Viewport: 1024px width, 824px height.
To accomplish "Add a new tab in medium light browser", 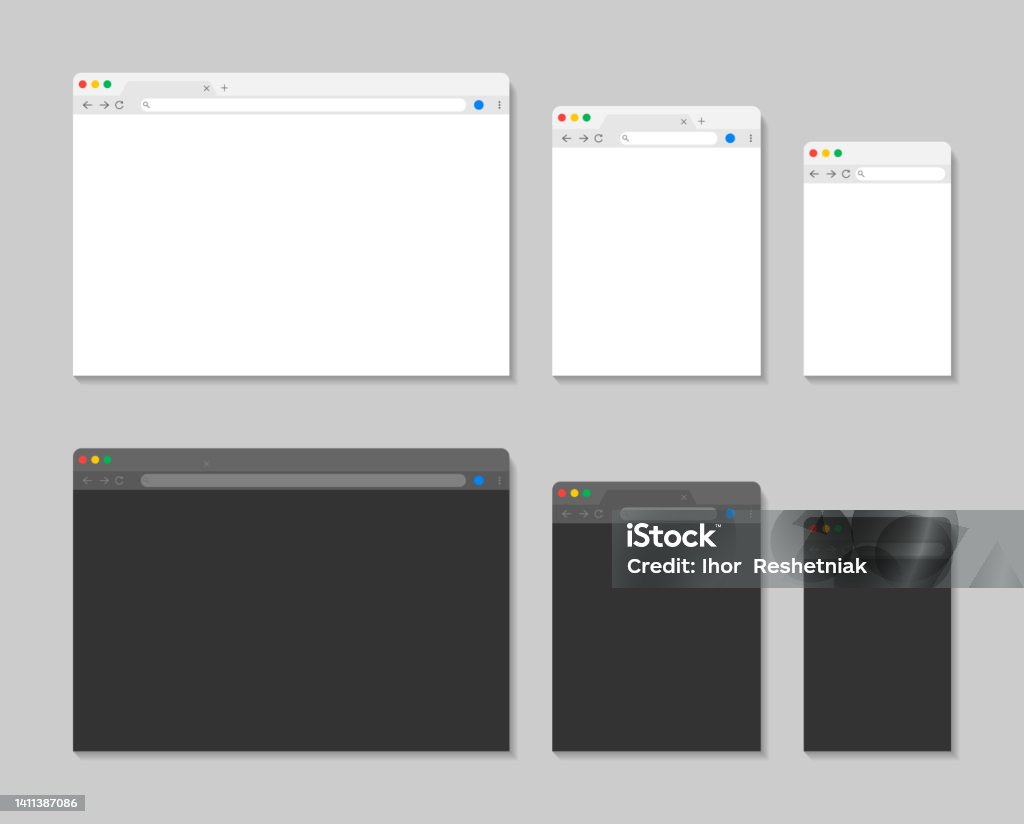I will (701, 121).
